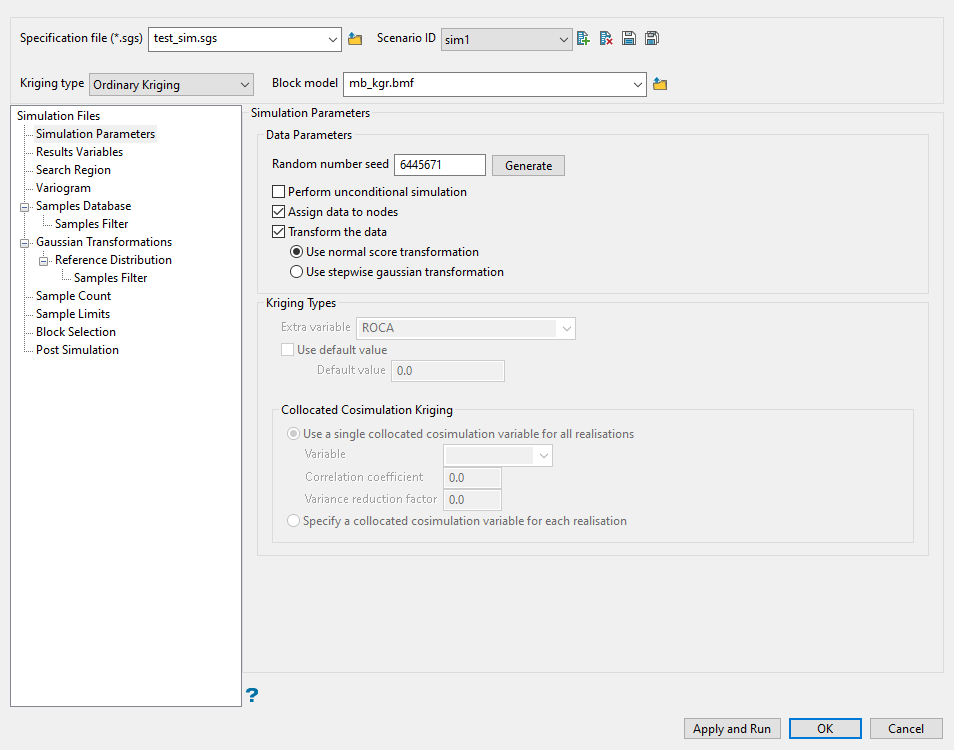The width and height of the screenshot is (954, 750).
Task: Confirm settings with the OK button
Action: click(825, 728)
